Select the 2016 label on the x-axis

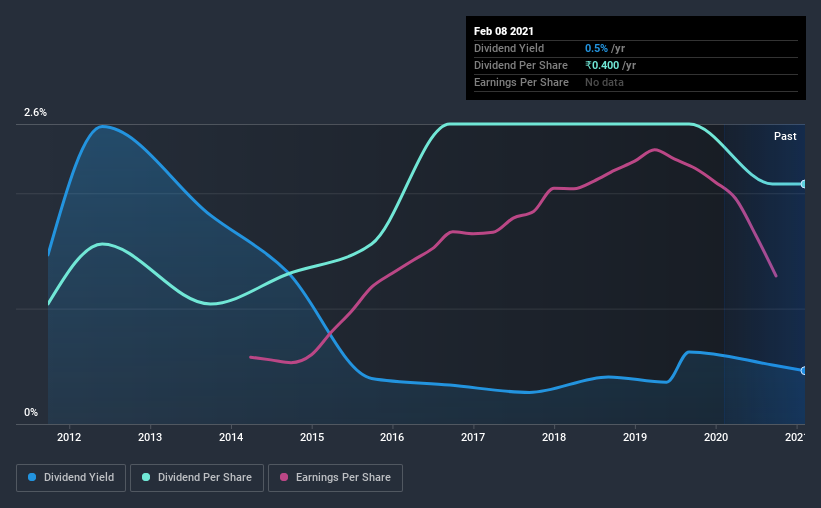(392, 437)
